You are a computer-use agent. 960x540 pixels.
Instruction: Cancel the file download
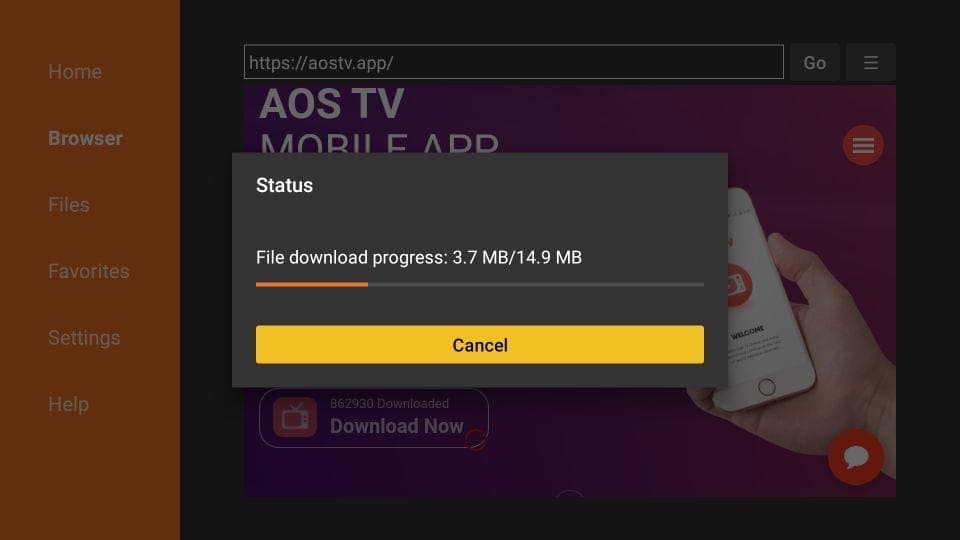[479, 345]
